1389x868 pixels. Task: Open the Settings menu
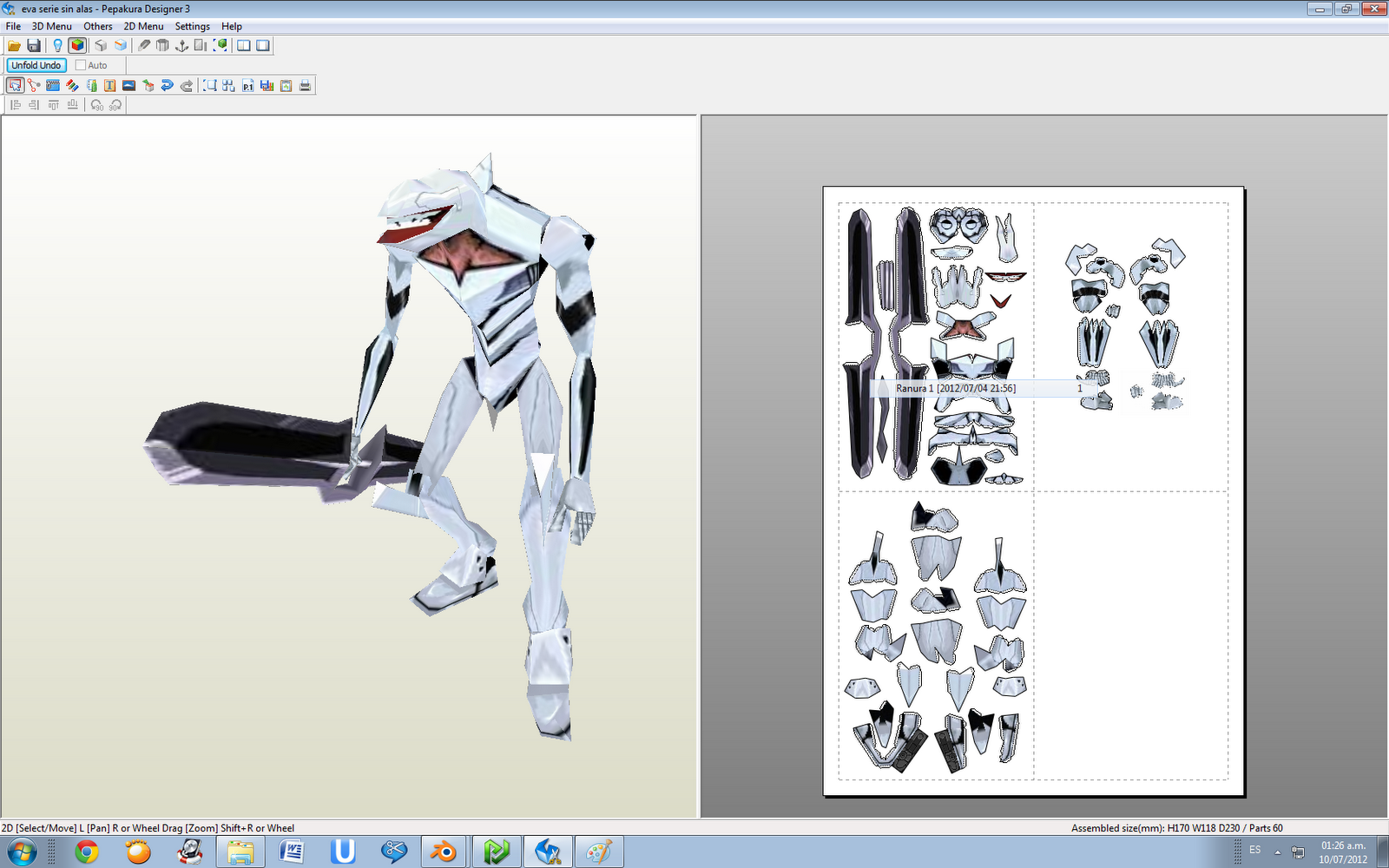coord(193,26)
